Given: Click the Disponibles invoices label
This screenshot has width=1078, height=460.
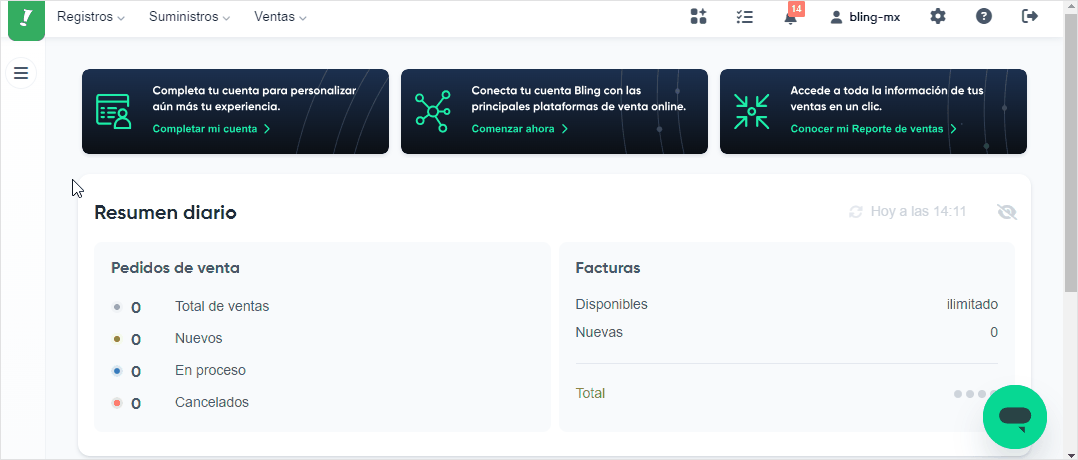Looking at the screenshot, I should tap(611, 304).
